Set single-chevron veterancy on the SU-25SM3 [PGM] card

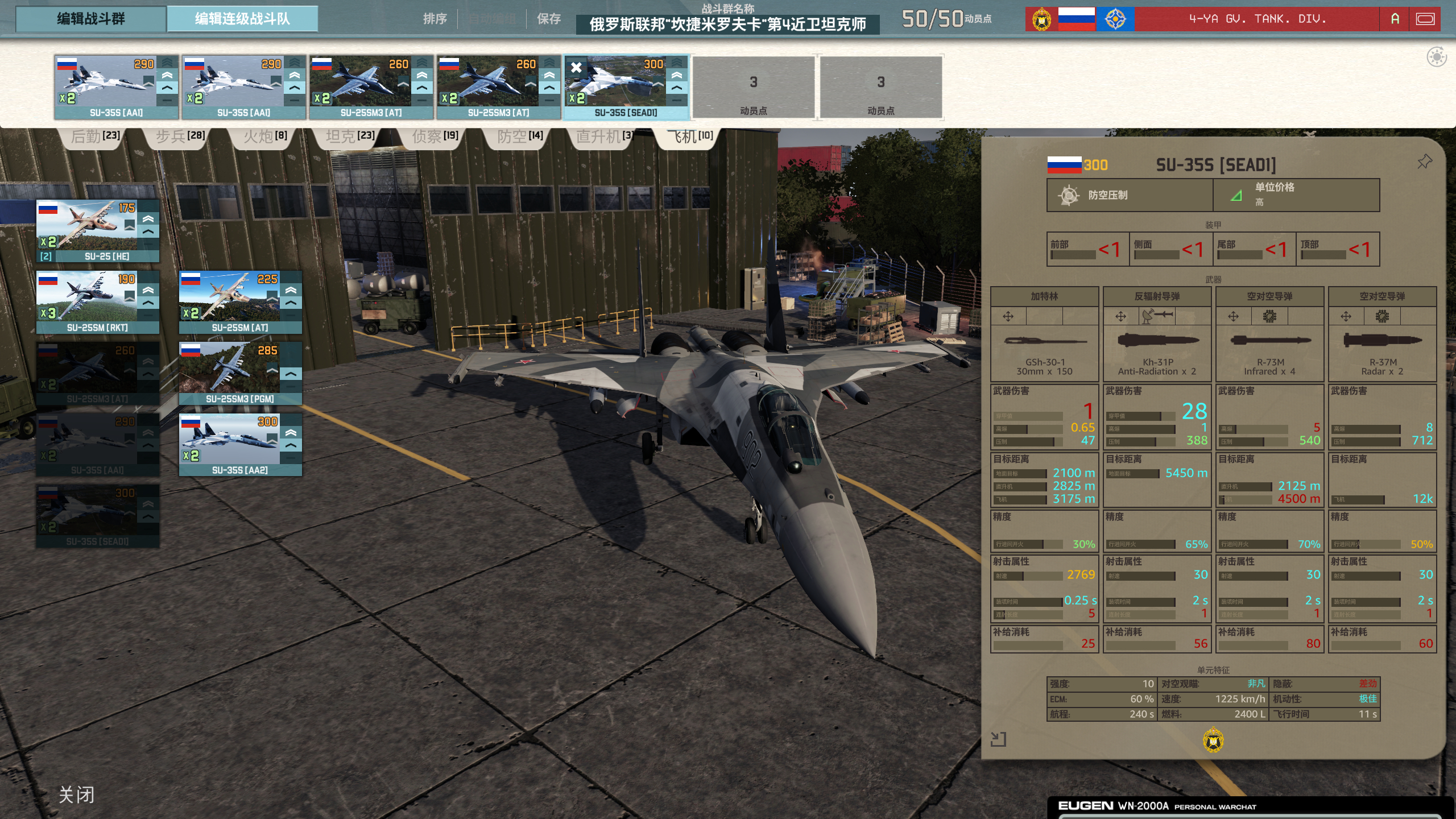[x=291, y=374]
